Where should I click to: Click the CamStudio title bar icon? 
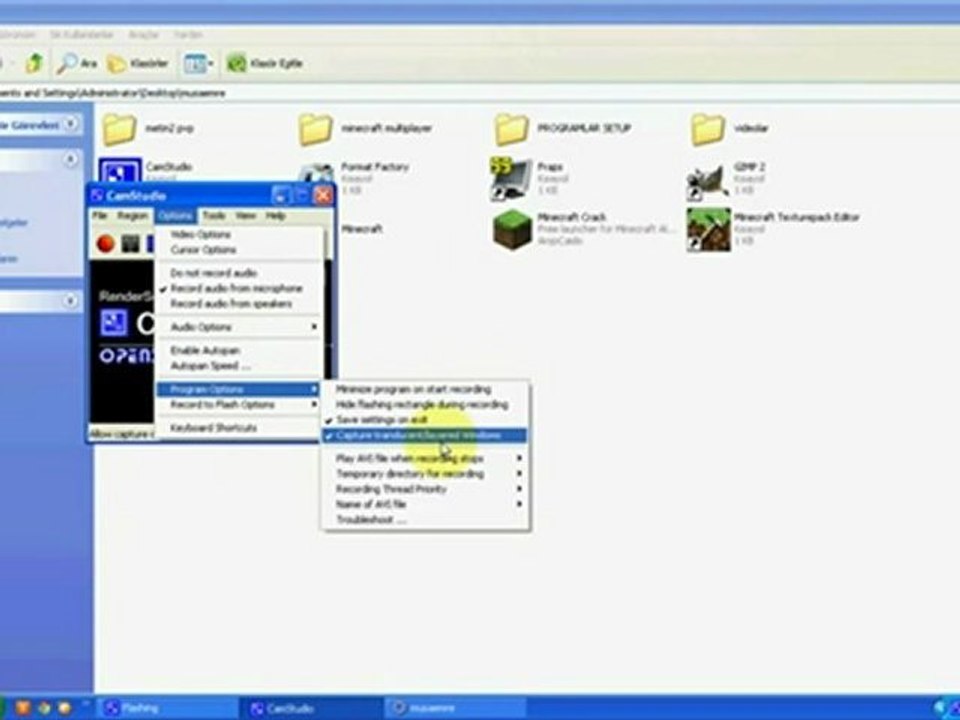(96, 195)
